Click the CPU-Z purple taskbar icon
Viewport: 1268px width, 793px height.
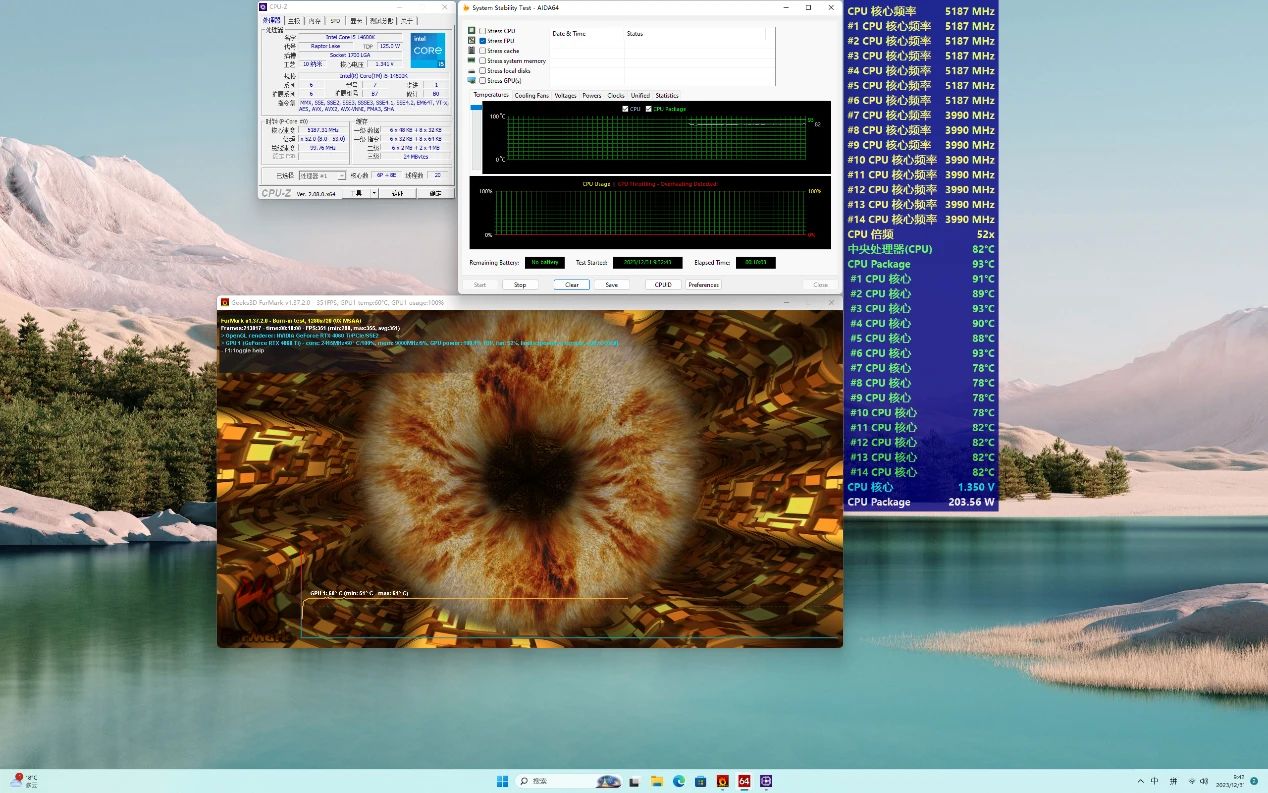(x=766, y=781)
